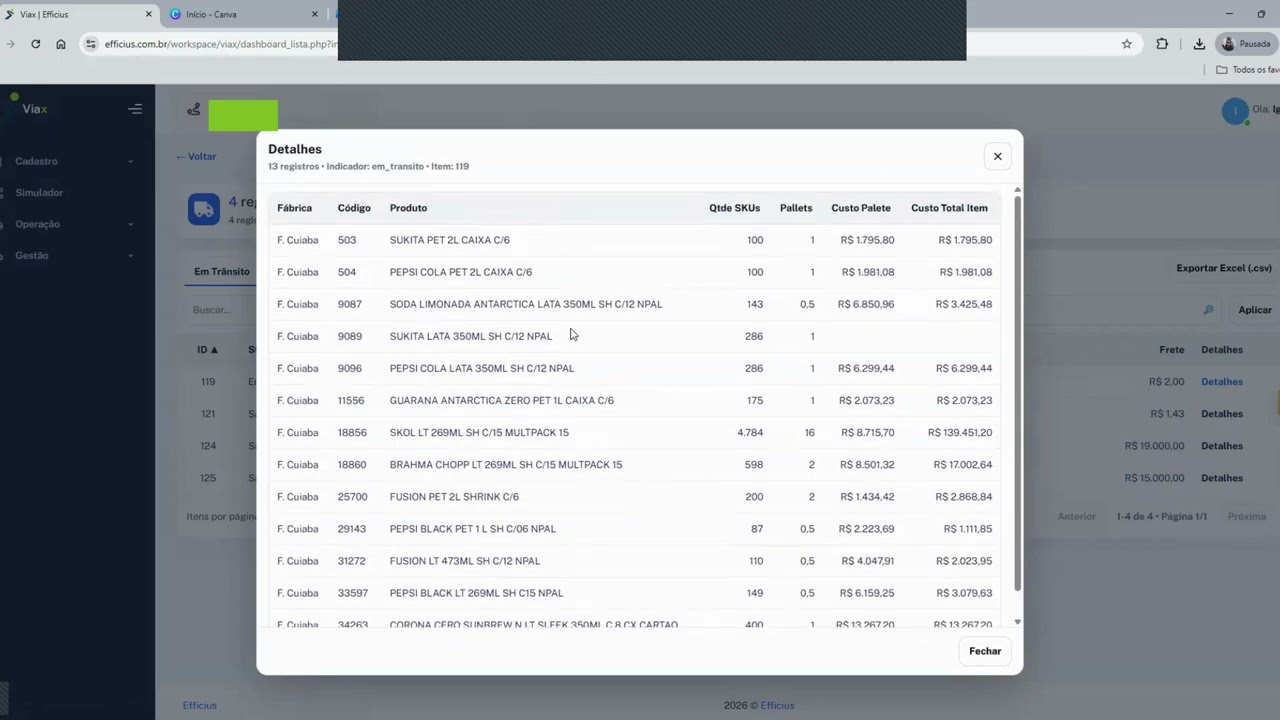
Task: Click product code 18856
Action: 352,432
